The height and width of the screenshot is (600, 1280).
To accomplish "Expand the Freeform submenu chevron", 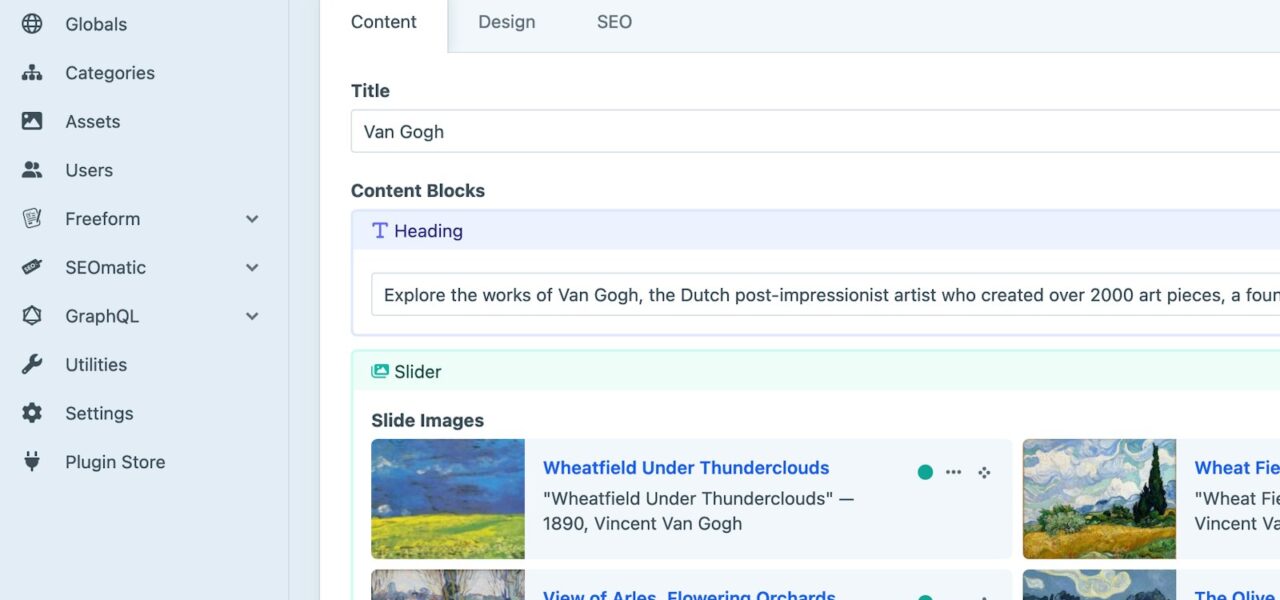I will (x=252, y=219).
